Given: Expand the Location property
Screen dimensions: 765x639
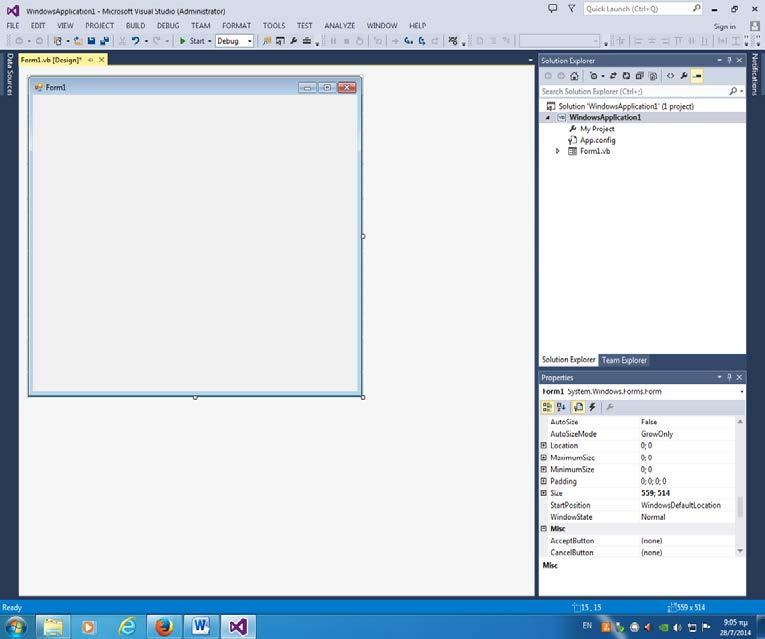Looking at the screenshot, I should (x=544, y=445).
